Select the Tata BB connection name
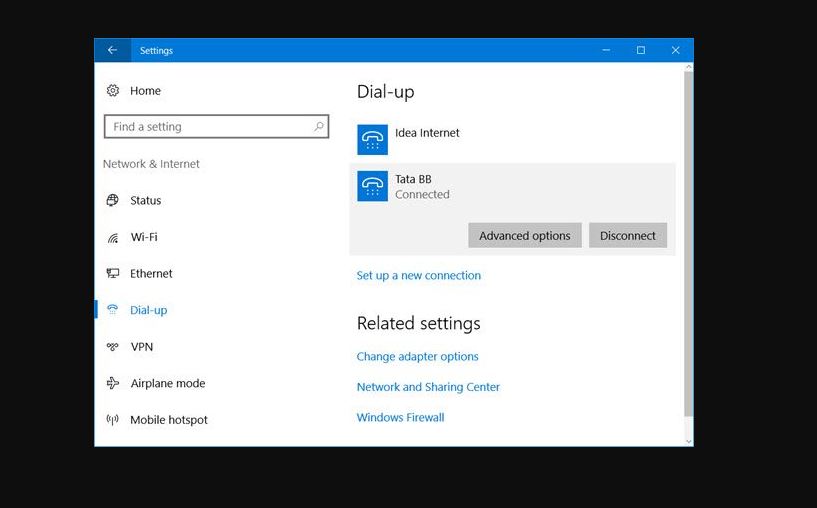Screen dimensions: 817x508 pos(413,179)
